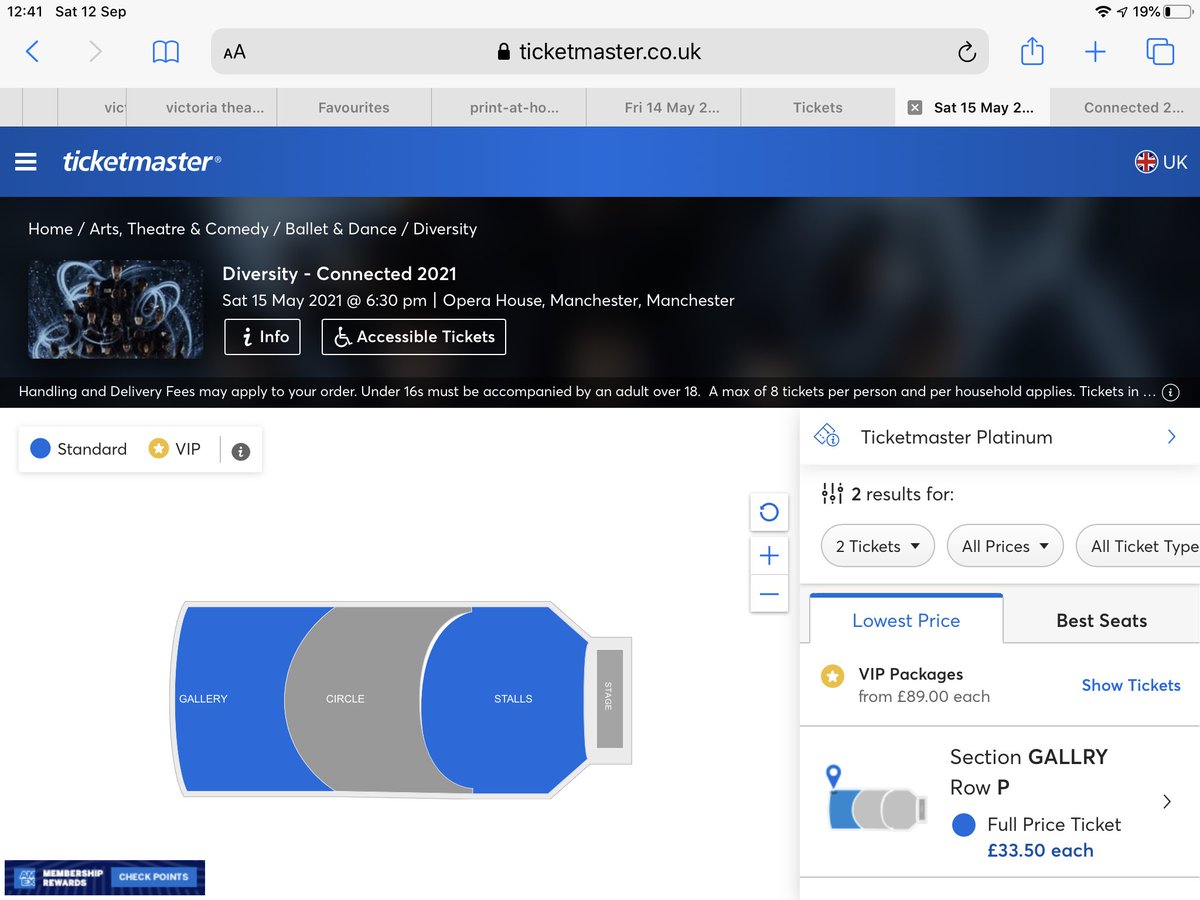Open the Ticketmaster hamburger menu
The height and width of the screenshot is (900, 1200).
tap(26, 162)
